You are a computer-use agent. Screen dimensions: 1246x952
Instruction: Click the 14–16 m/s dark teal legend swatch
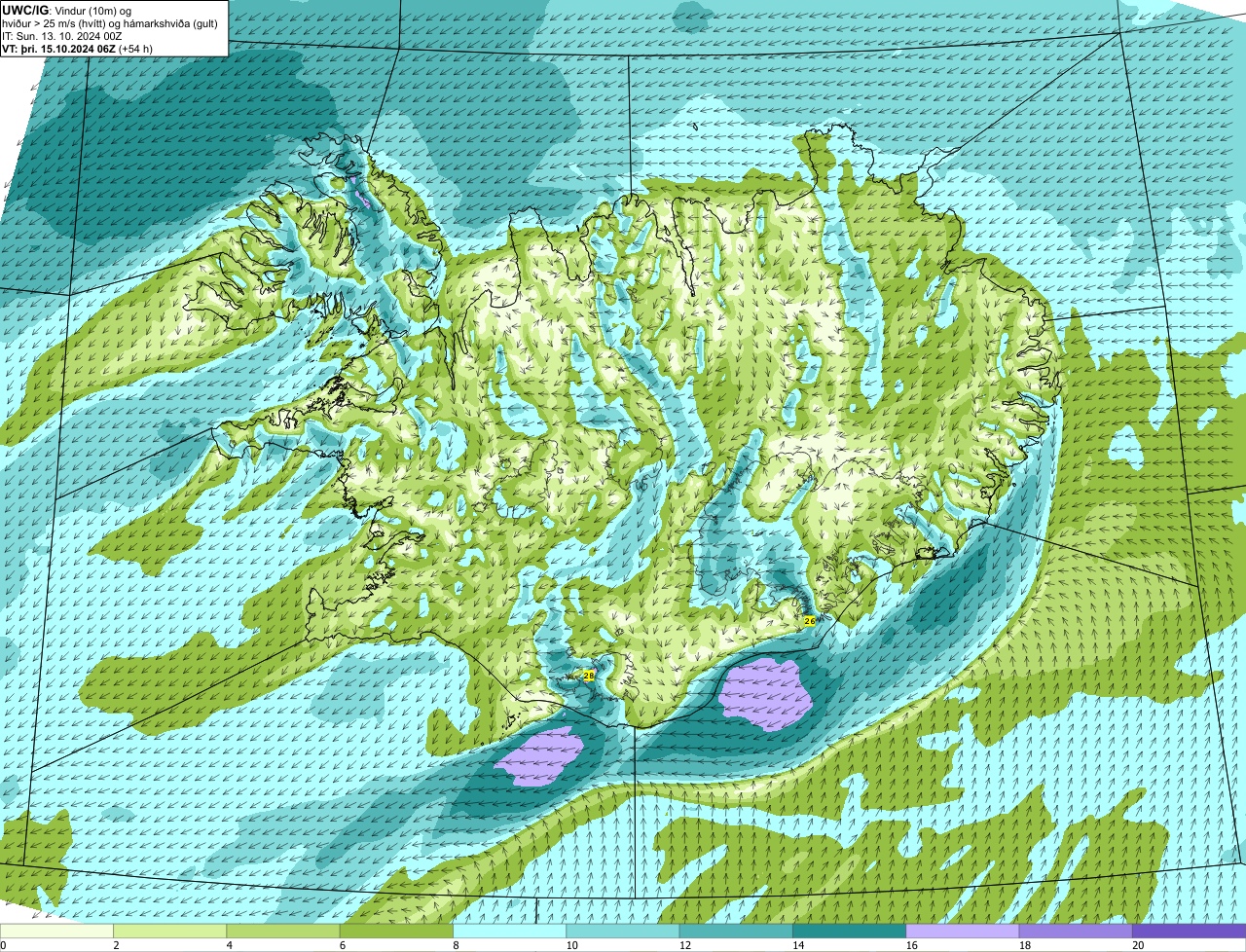(850, 932)
